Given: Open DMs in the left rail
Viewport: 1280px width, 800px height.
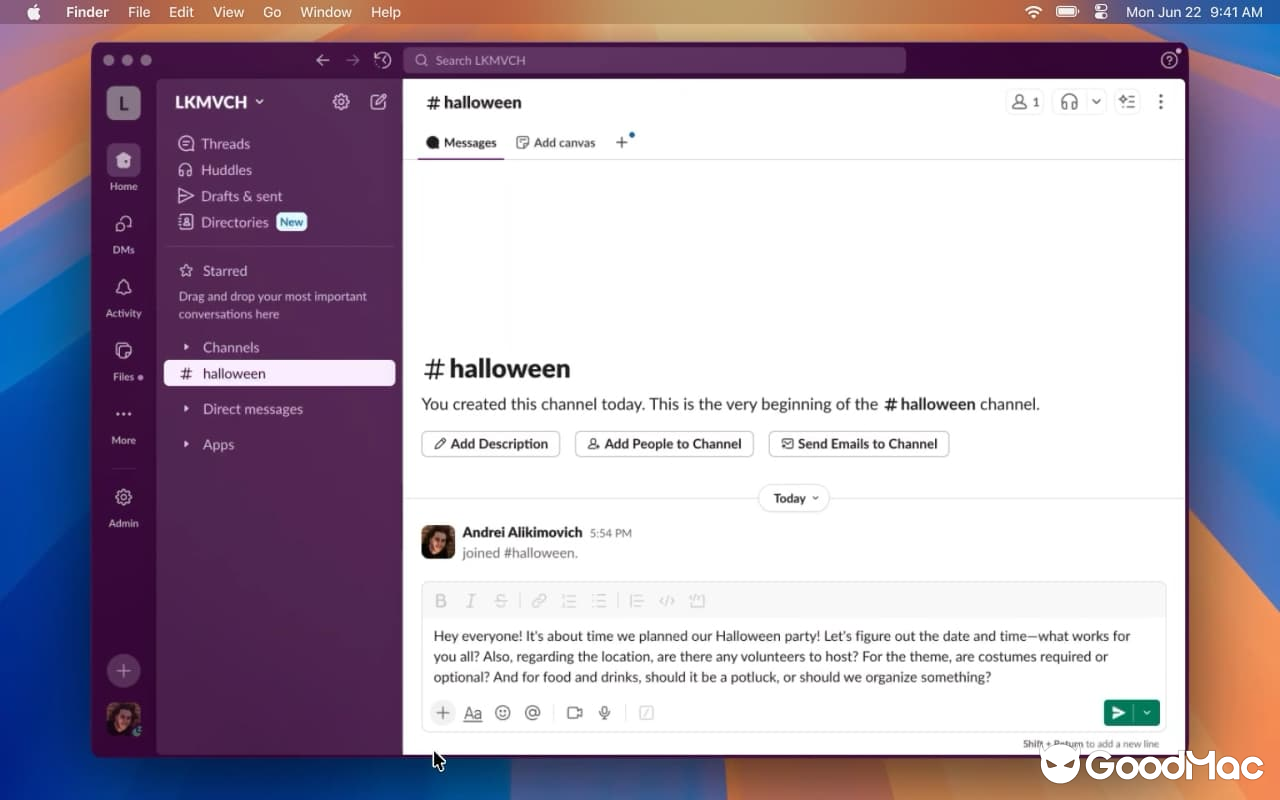Looking at the screenshot, I should click(124, 232).
